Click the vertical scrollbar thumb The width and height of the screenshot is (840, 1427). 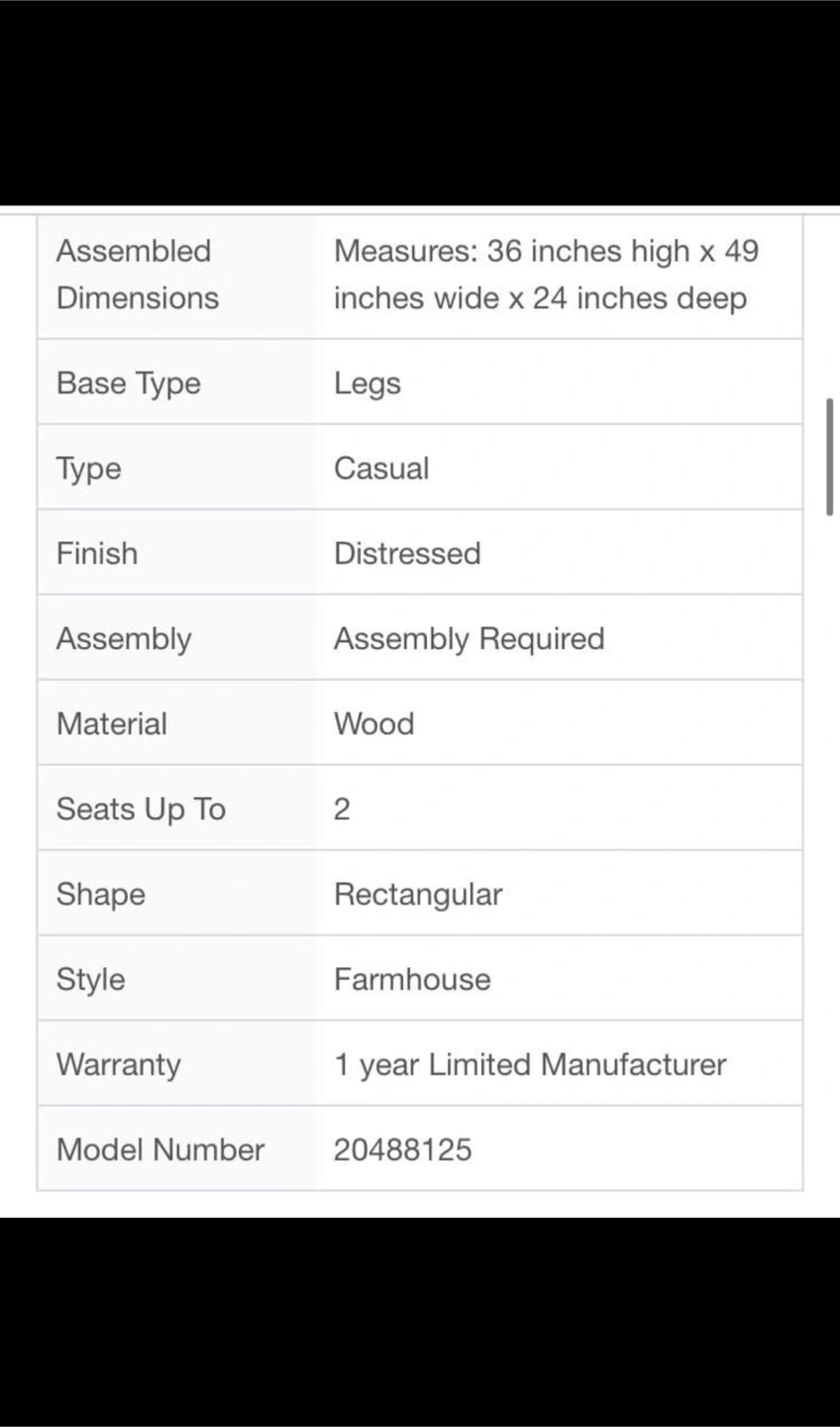pos(829,457)
